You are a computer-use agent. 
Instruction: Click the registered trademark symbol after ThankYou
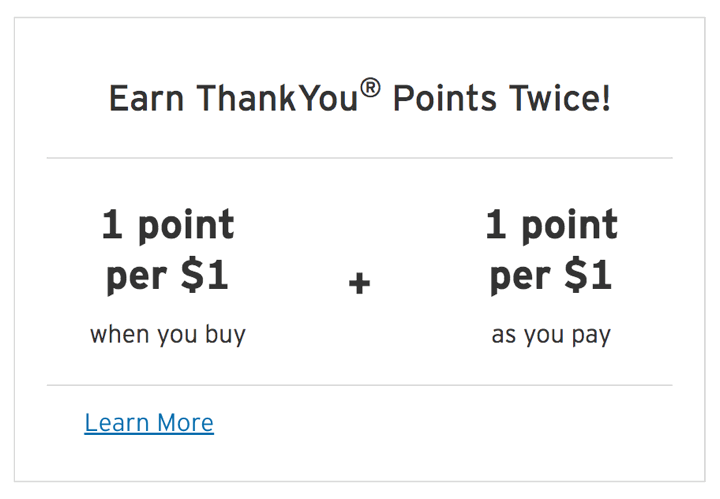(x=370, y=88)
